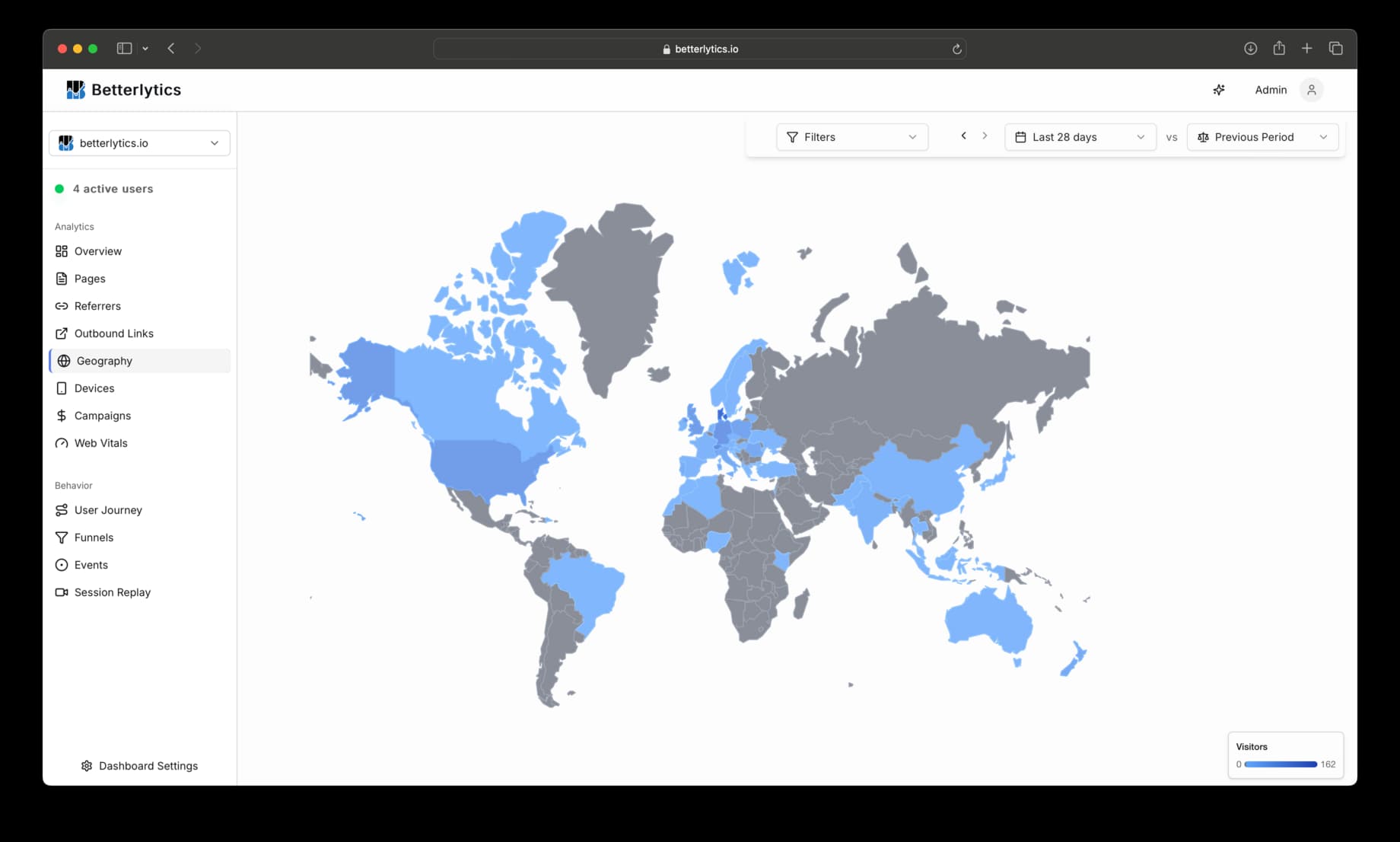Click the Geography globe icon
The width and height of the screenshot is (1400, 842).
click(64, 360)
